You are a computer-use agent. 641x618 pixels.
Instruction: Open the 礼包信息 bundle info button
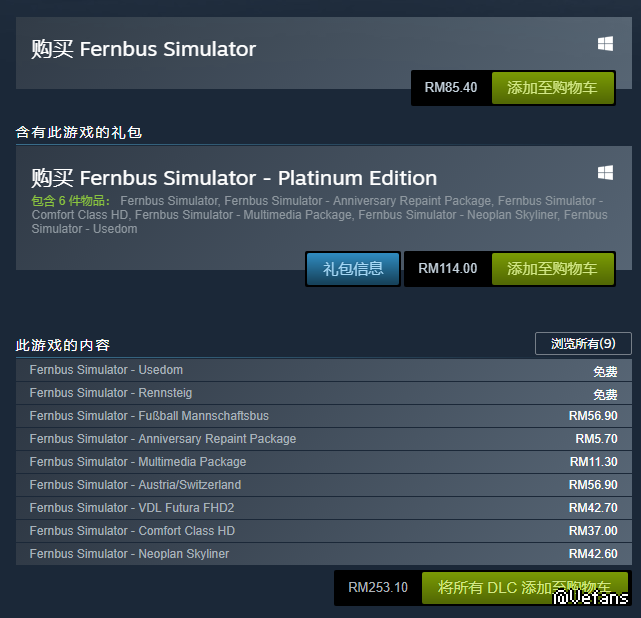tap(353, 268)
